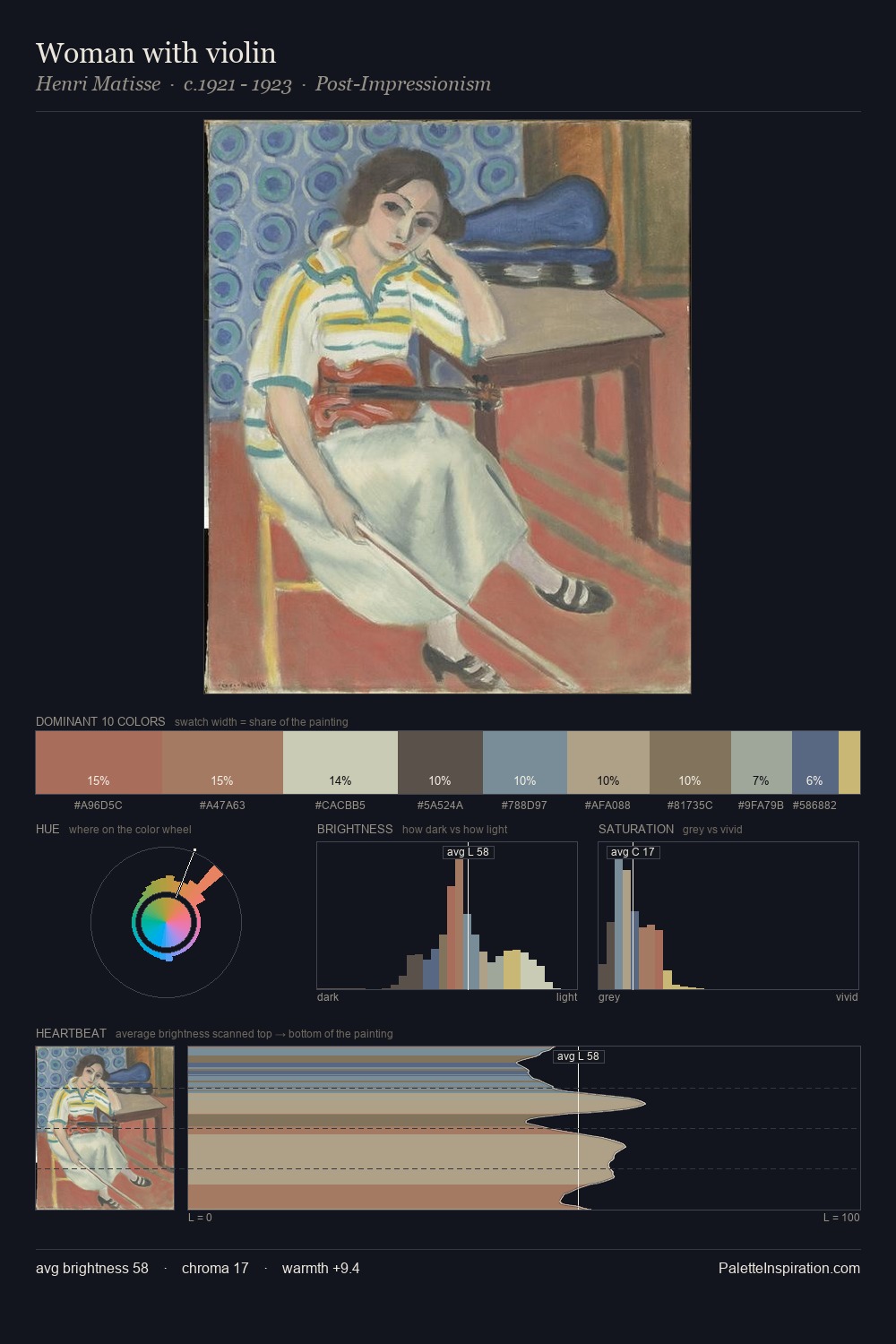Click the 'L = 100' axis label
Image resolution: width=896 pixels, height=1344 pixels.
(841, 1218)
